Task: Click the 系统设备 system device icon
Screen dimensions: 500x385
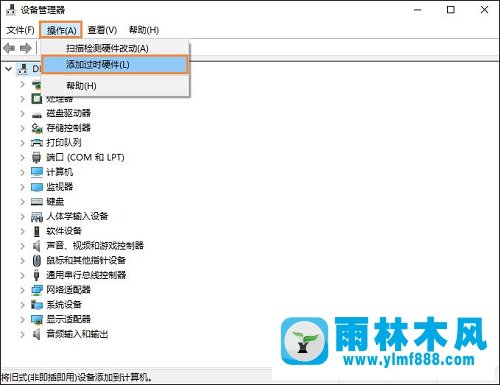Action: [x=37, y=305]
